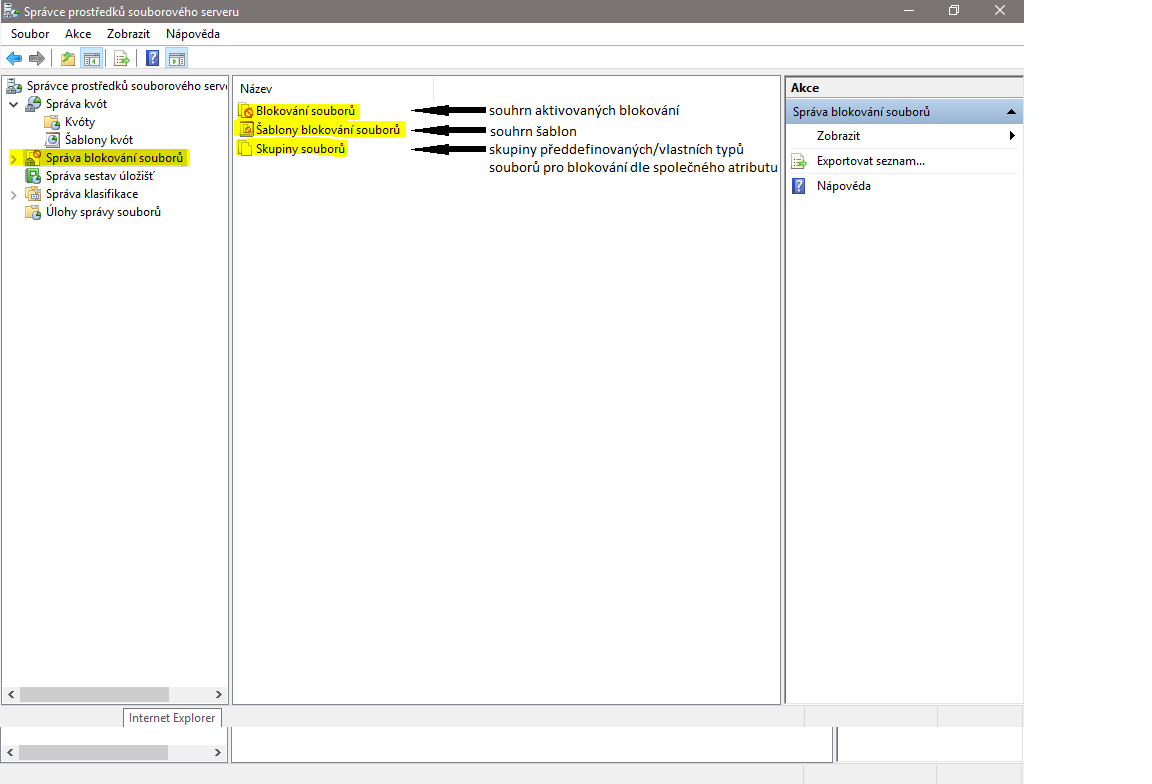Click the blue Help question mark icon

tap(153, 58)
